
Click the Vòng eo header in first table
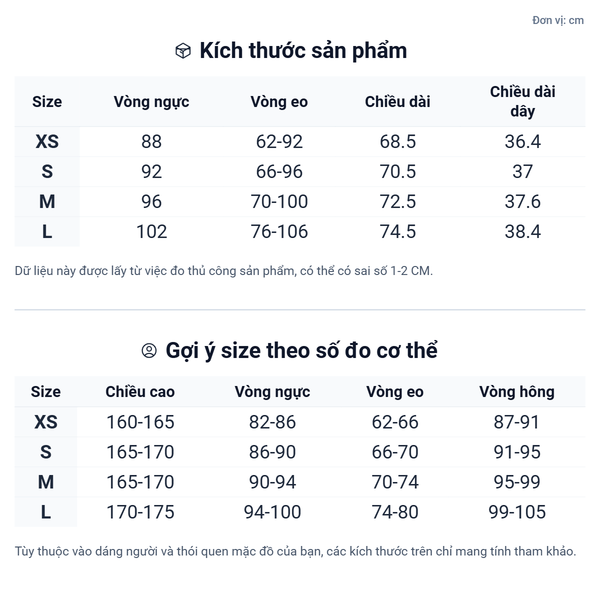coord(279,101)
